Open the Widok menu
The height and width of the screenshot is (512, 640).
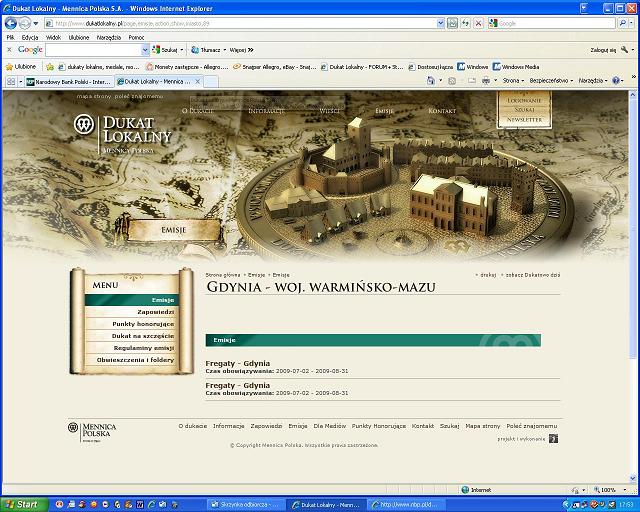click(x=53, y=38)
